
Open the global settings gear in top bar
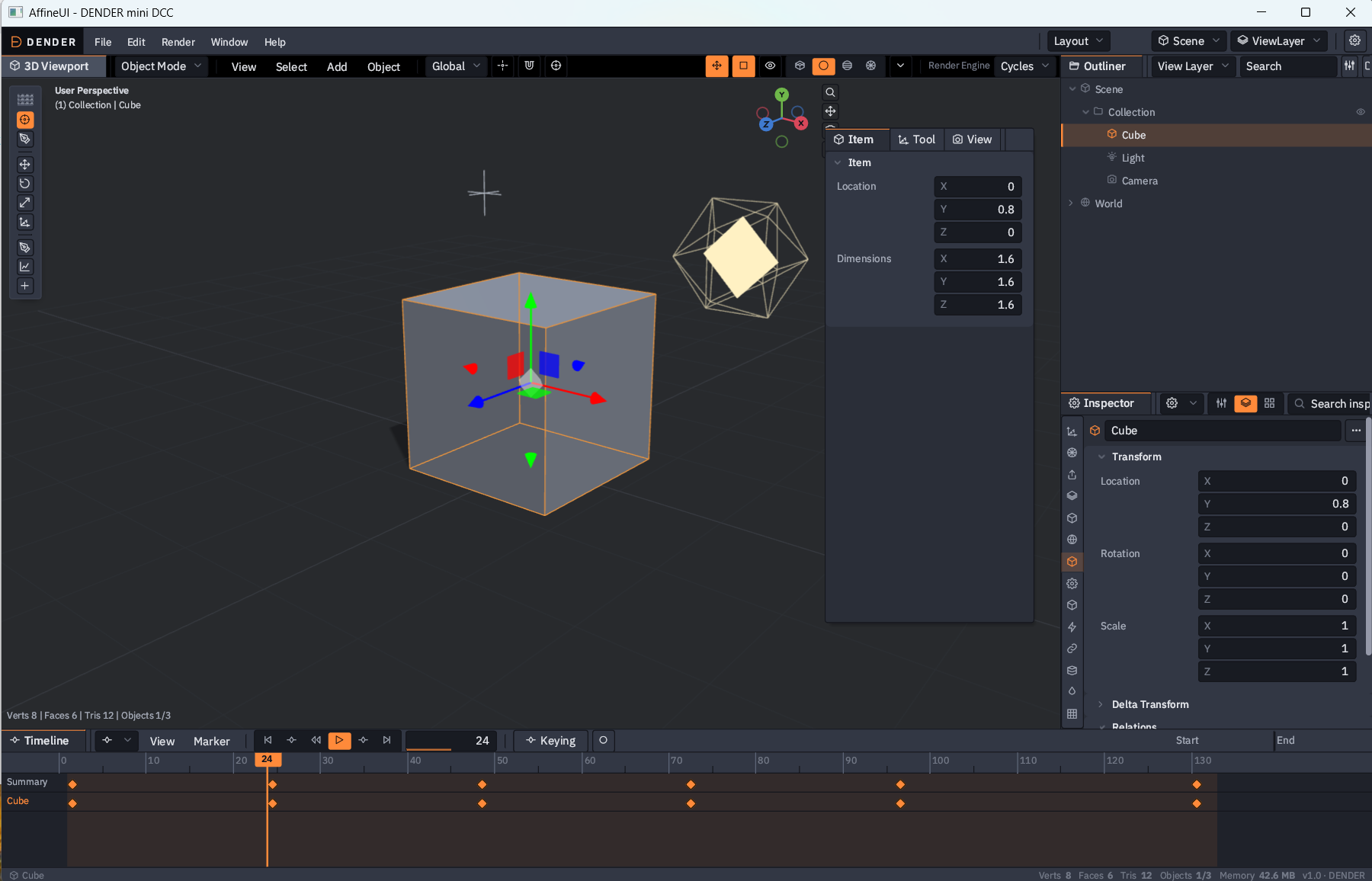point(1354,41)
